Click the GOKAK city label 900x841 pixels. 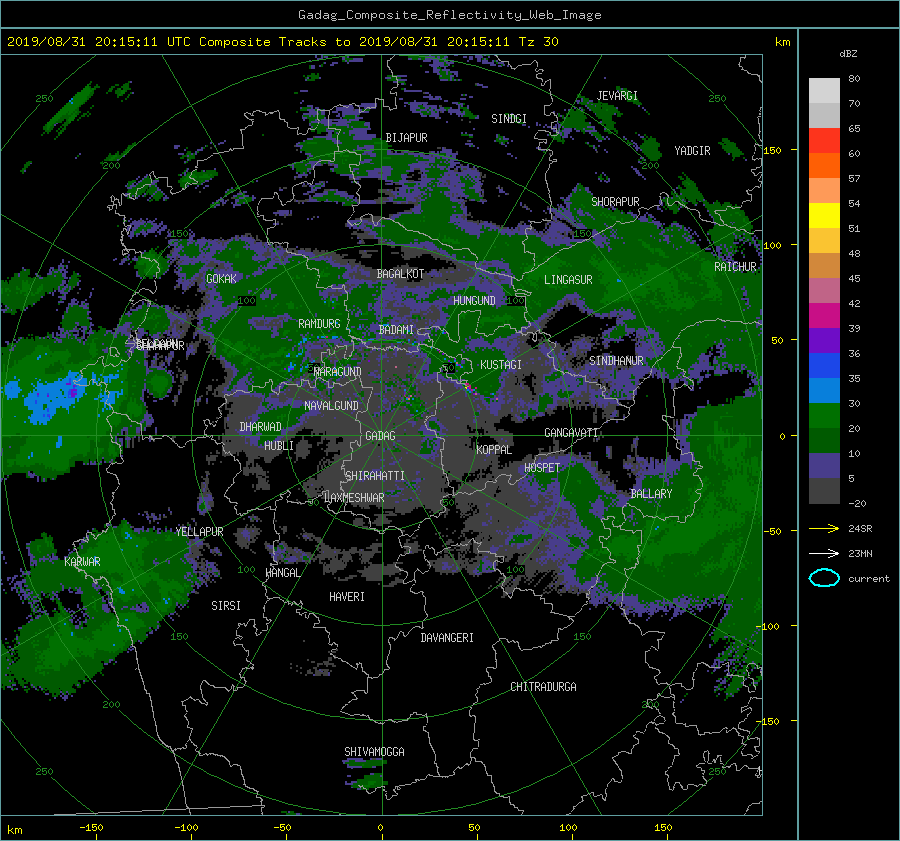[221, 278]
